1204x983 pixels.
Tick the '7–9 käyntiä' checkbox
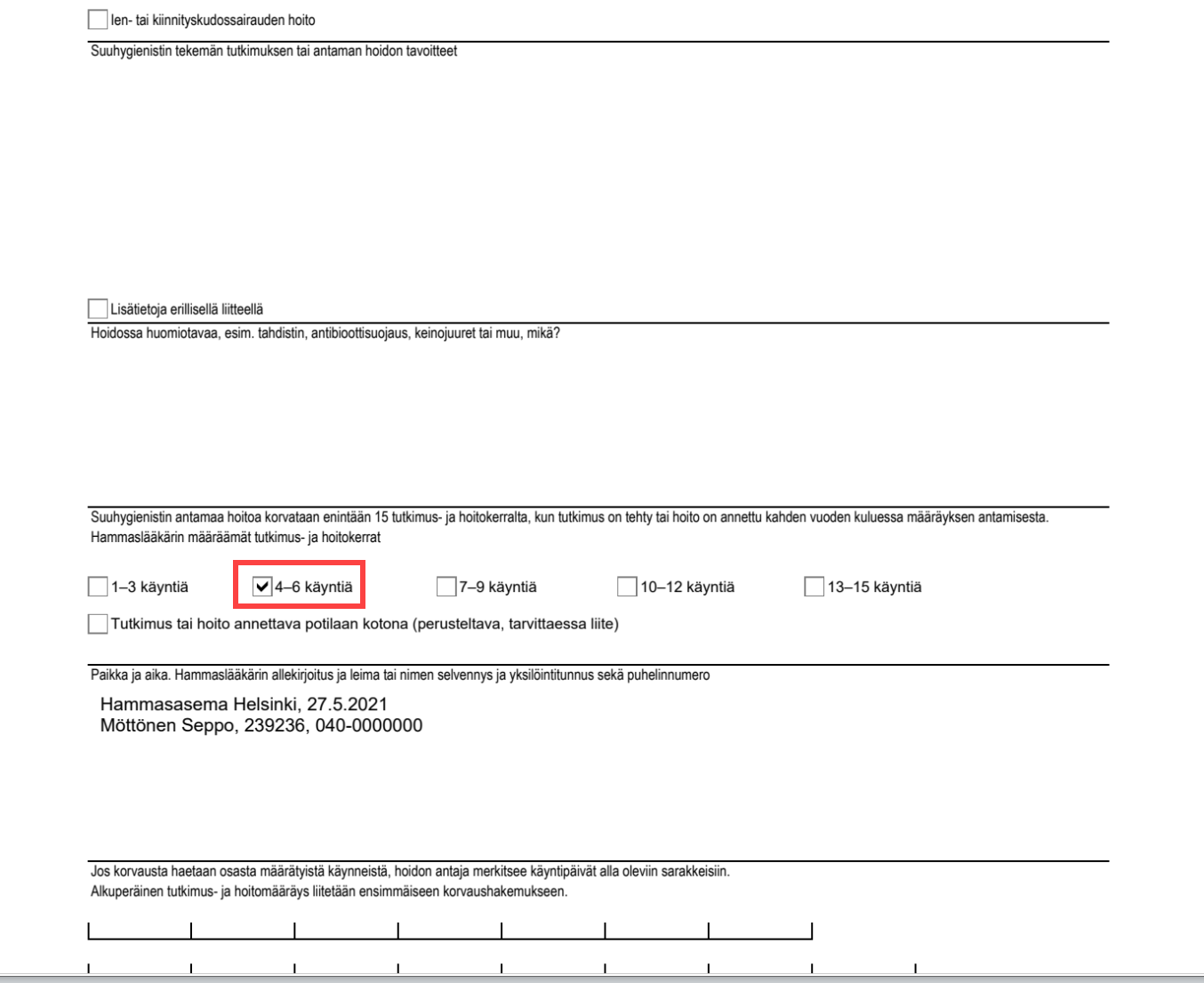coord(446,587)
